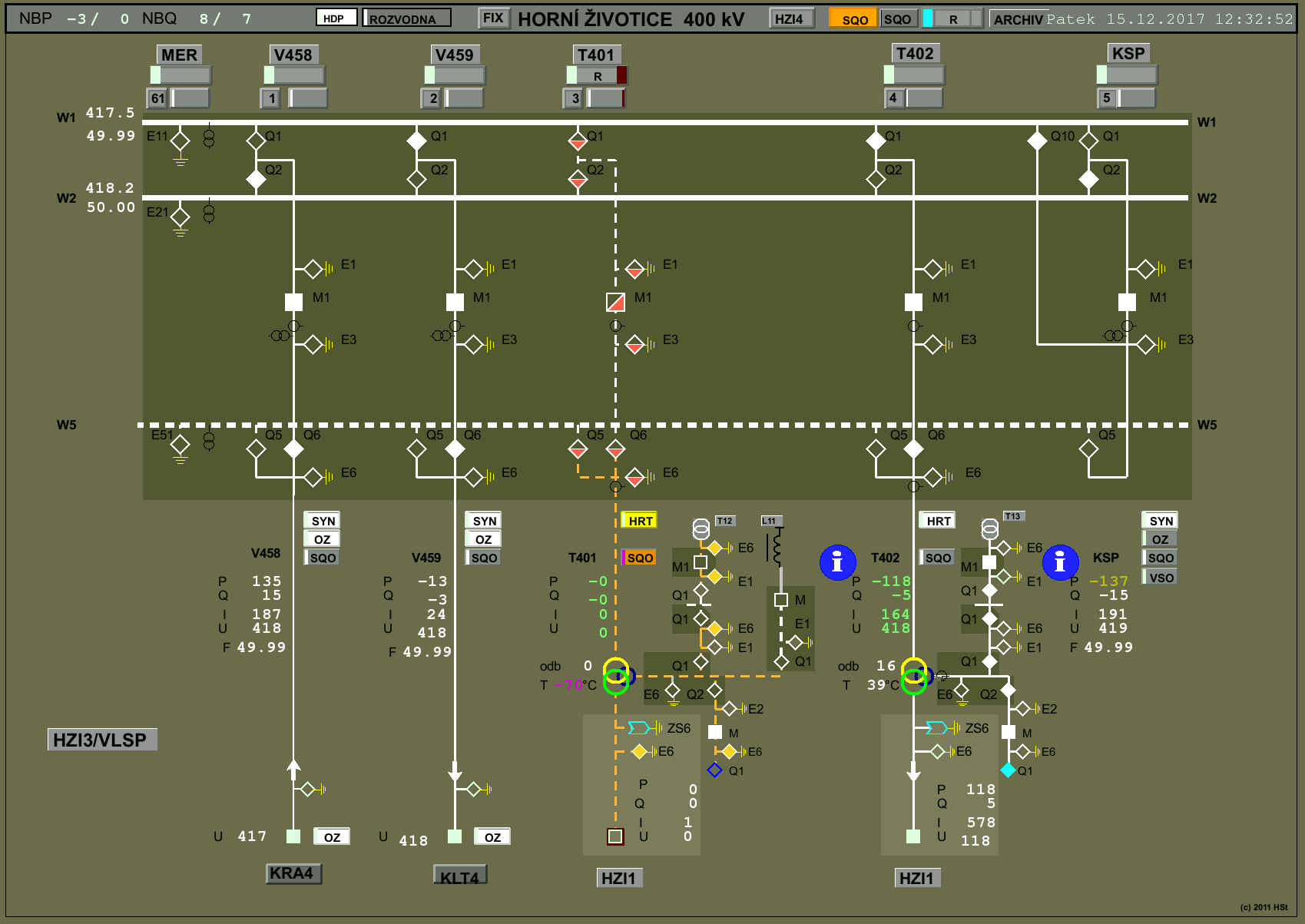Toggle the SYN button for V458
The image size is (1305, 924).
coord(323,521)
